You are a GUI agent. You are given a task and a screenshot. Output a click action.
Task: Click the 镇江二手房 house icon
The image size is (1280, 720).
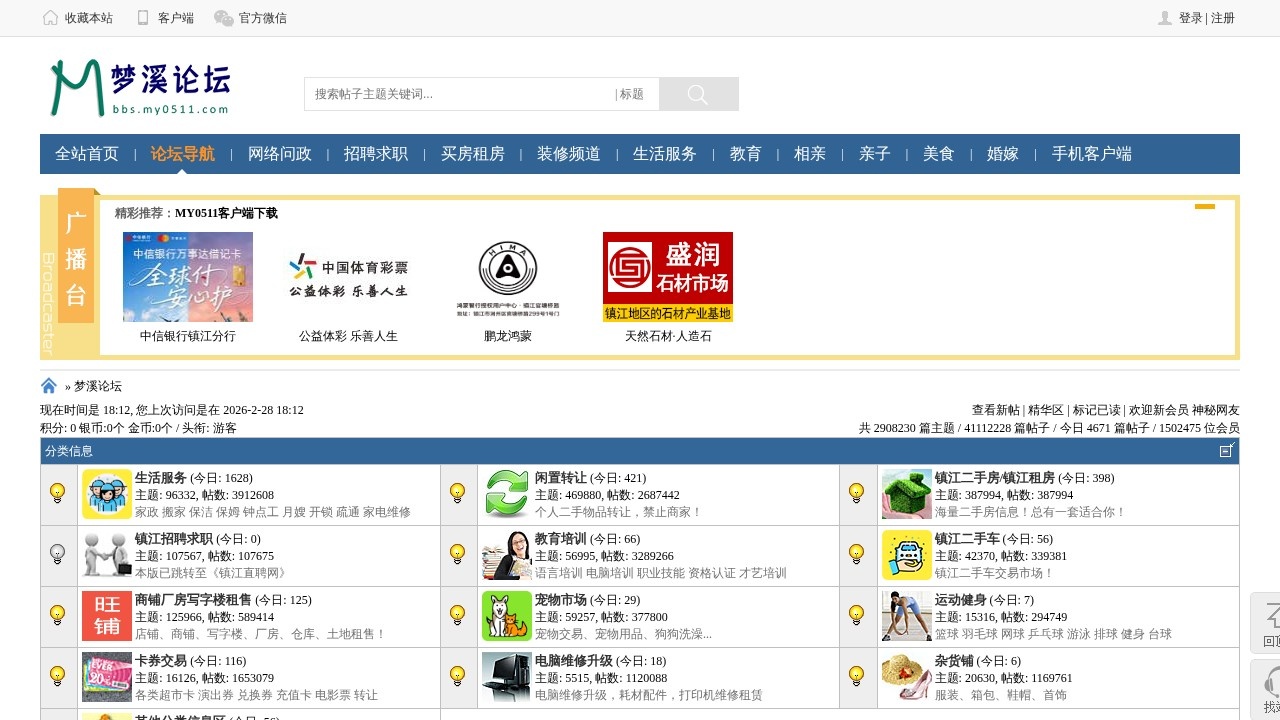(907, 494)
